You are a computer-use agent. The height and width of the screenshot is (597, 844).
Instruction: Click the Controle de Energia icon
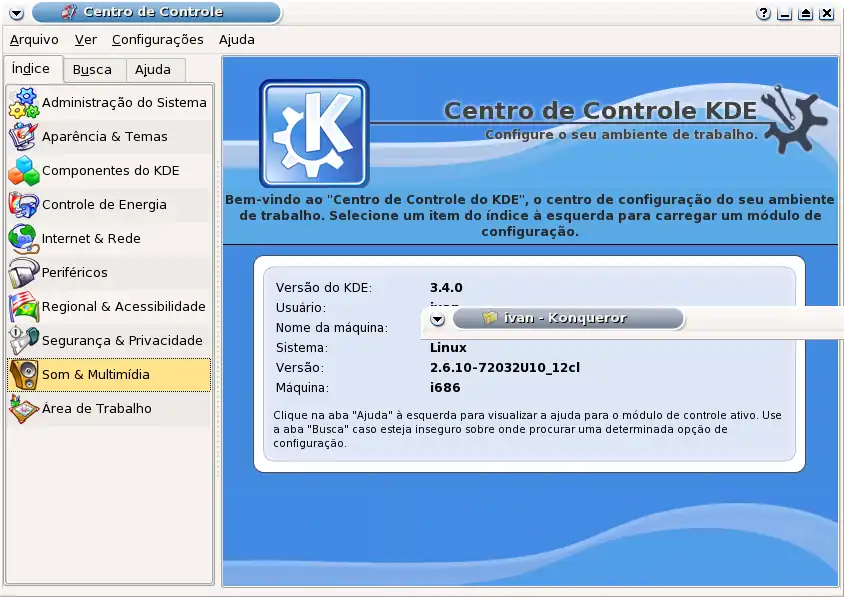24,205
